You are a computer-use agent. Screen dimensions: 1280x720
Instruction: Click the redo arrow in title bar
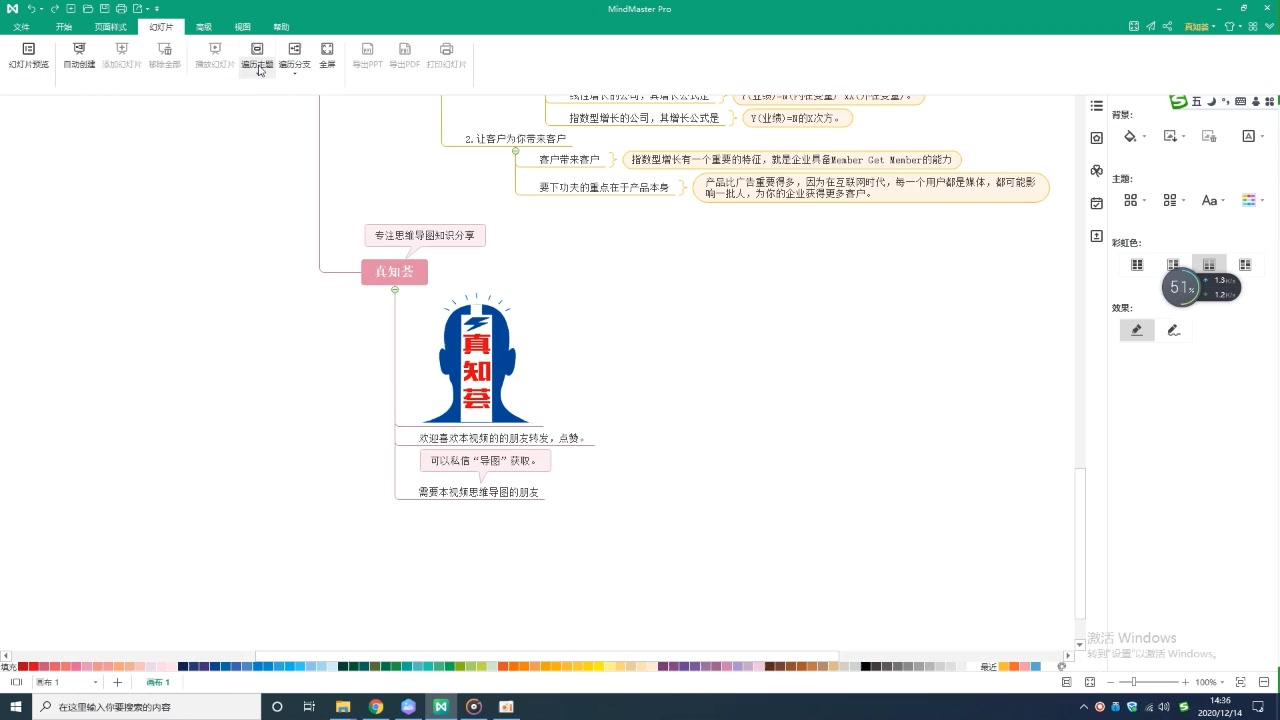(x=55, y=8)
